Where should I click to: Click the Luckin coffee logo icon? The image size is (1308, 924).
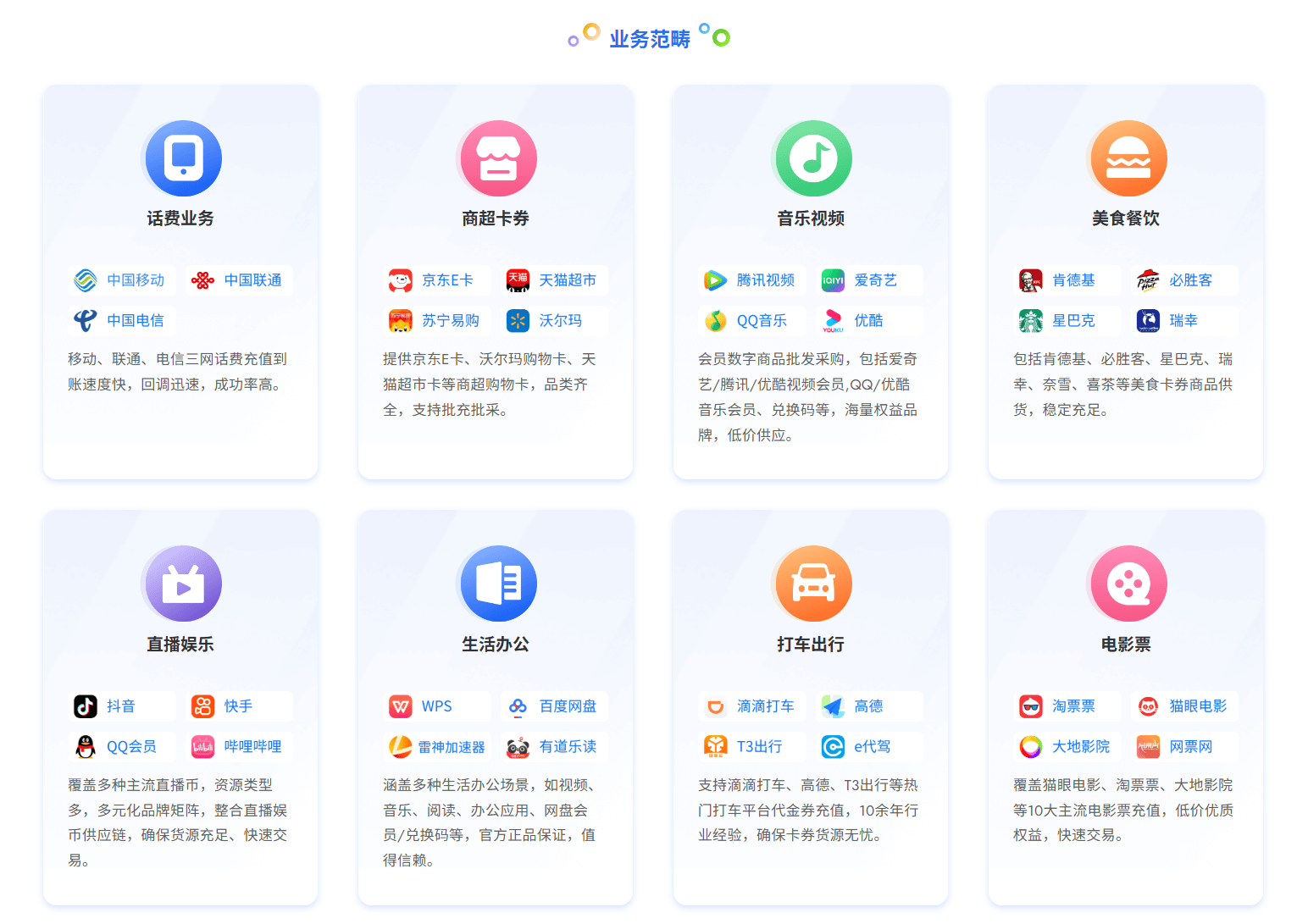click(1148, 321)
